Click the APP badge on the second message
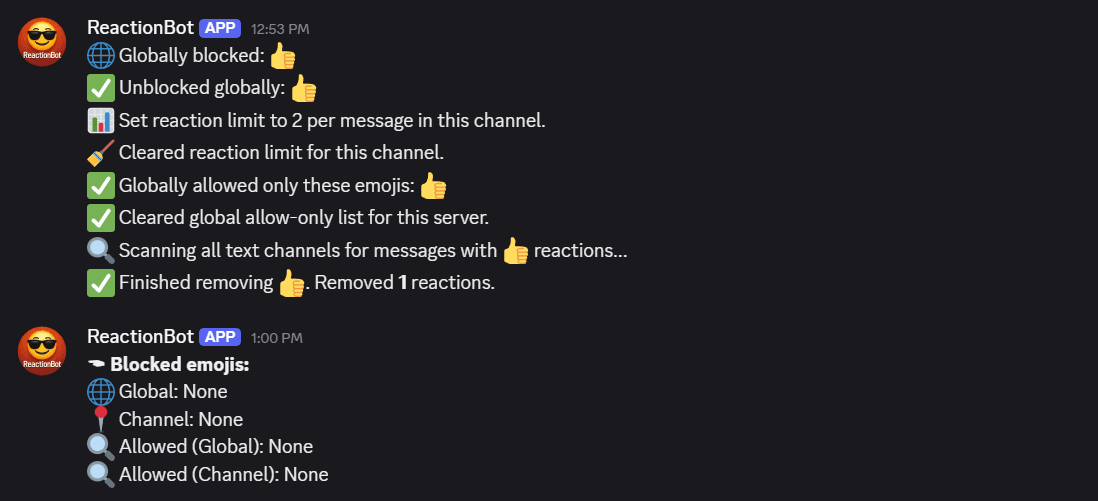 click(220, 337)
